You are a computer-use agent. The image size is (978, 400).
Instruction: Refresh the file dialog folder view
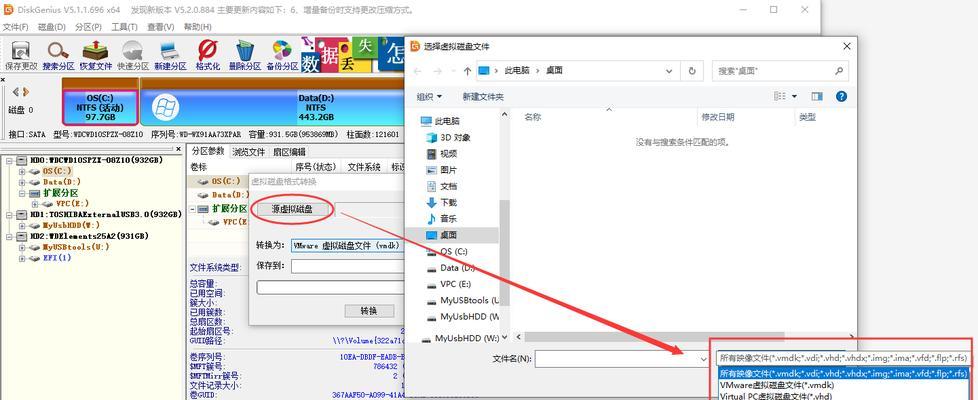[692, 71]
